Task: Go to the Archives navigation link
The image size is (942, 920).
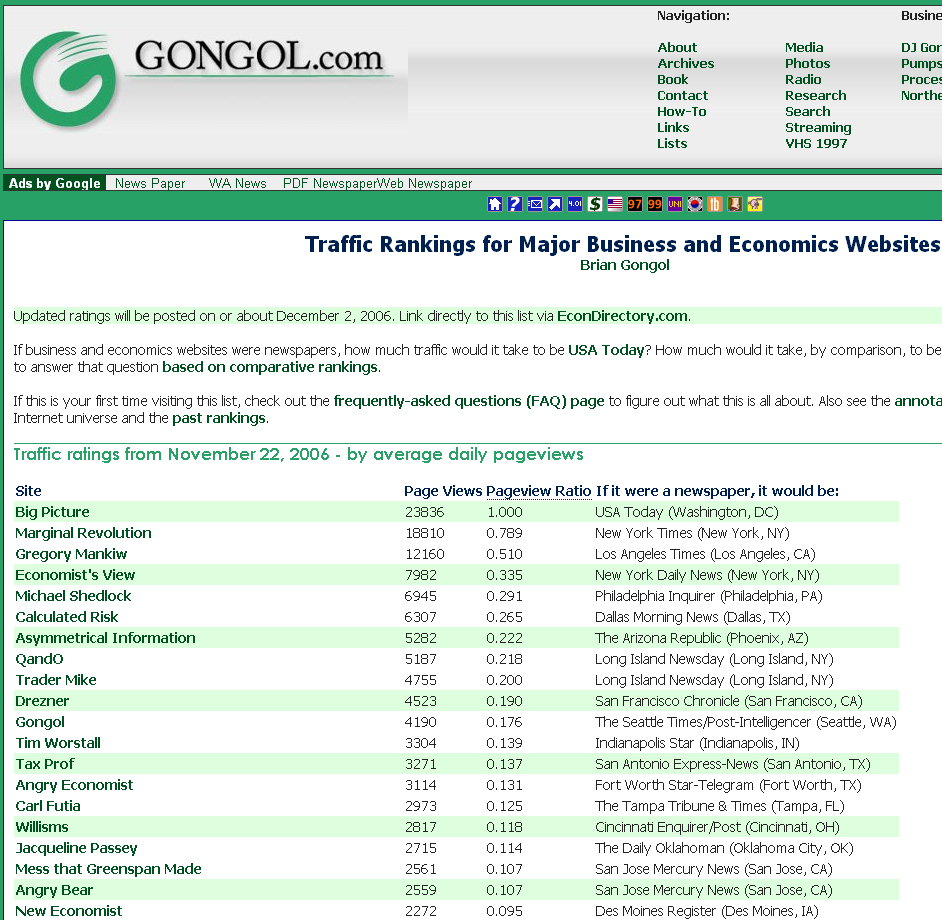Action: tap(685, 64)
